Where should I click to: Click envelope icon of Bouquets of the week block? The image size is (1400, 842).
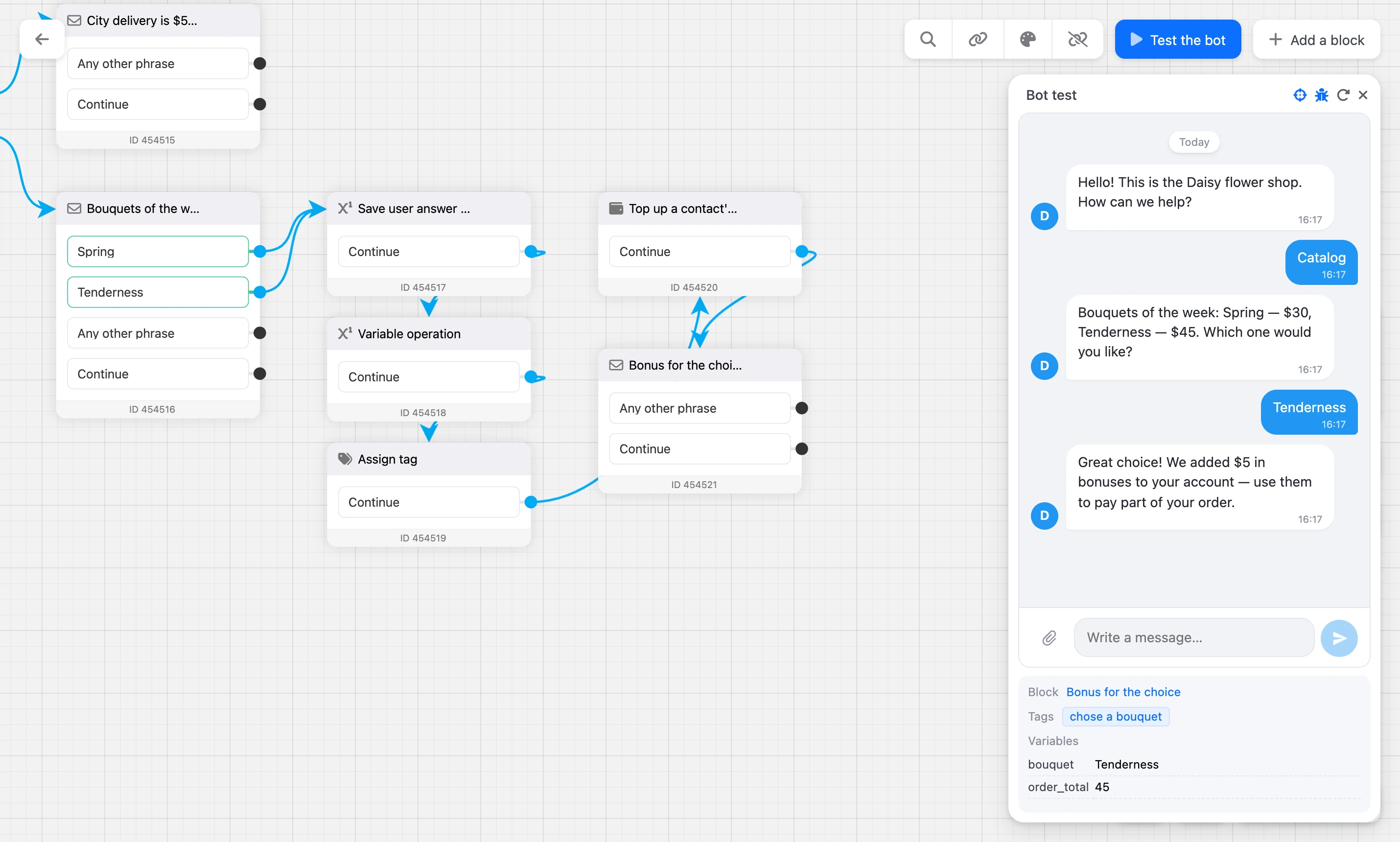[74, 208]
